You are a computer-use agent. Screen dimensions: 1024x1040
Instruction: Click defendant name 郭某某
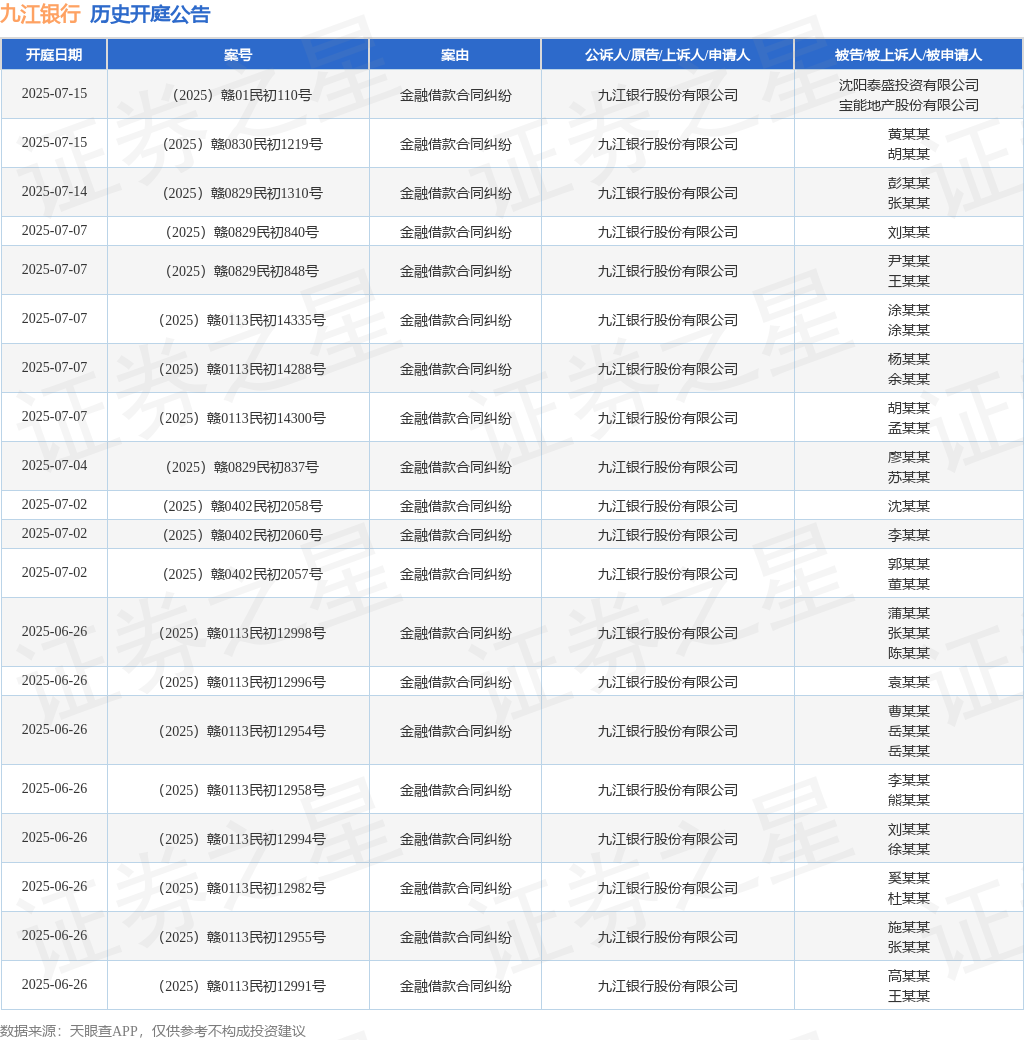(909, 564)
